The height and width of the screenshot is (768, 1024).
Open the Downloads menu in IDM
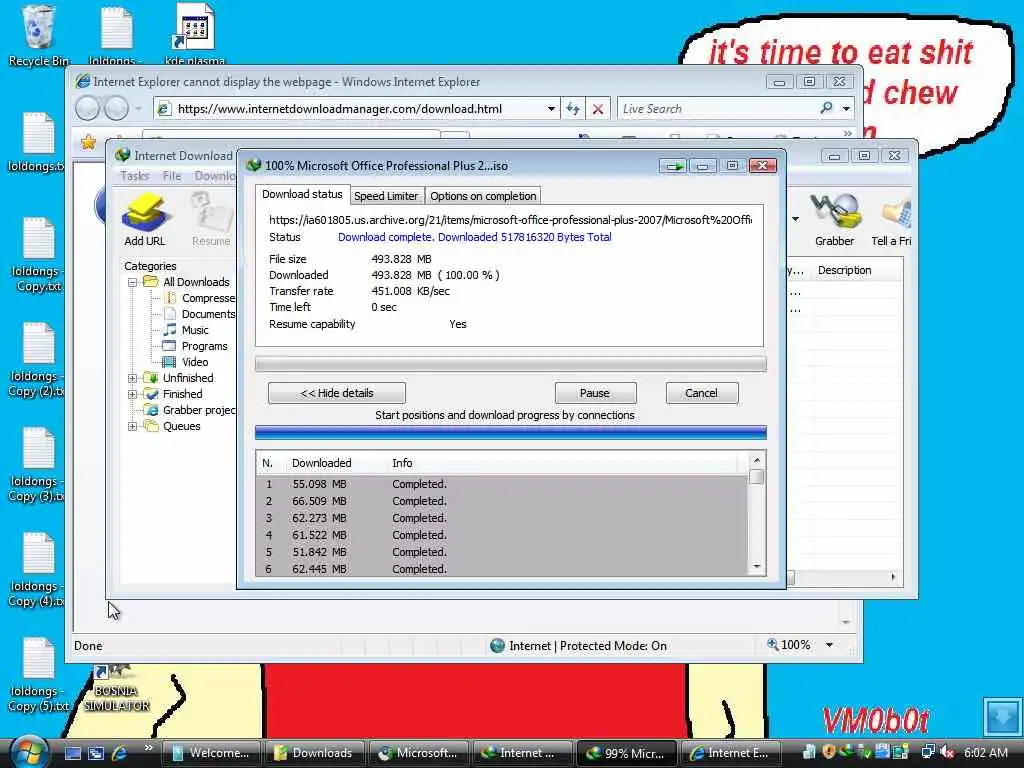pos(214,176)
